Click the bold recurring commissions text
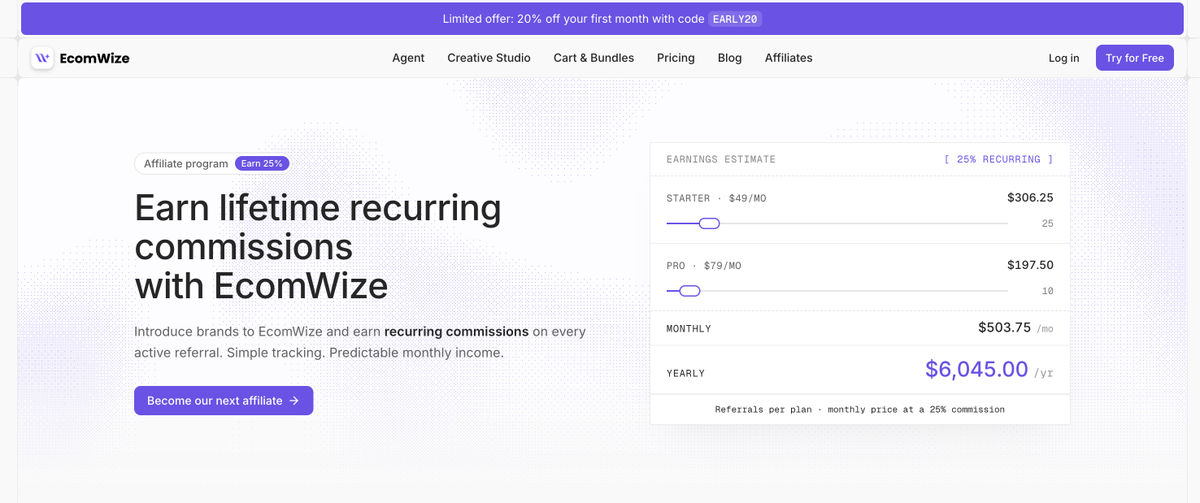Viewport: 1200px width, 503px height. [456, 331]
